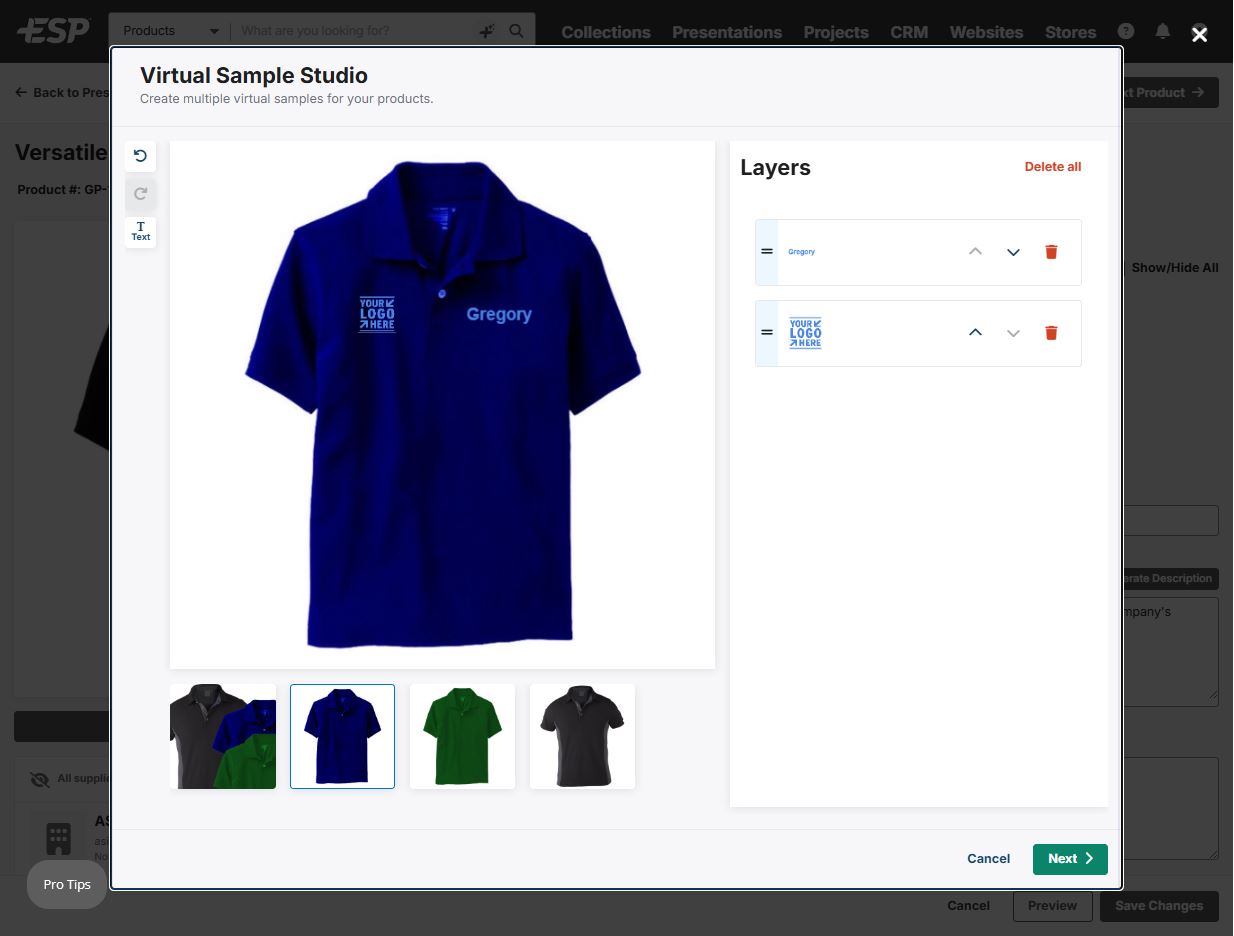Screen dimensions: 1234x936
Task: Move Gregory layer down
Action: click(1013, 252)
